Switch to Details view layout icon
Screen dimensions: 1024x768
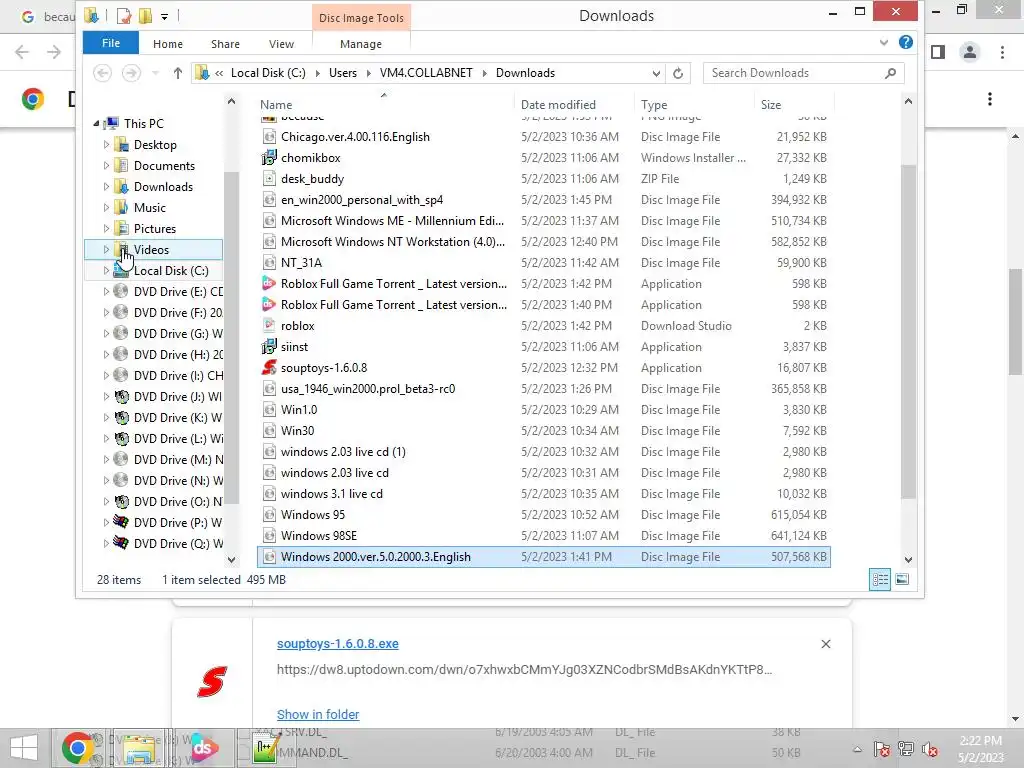coord(880,579)
